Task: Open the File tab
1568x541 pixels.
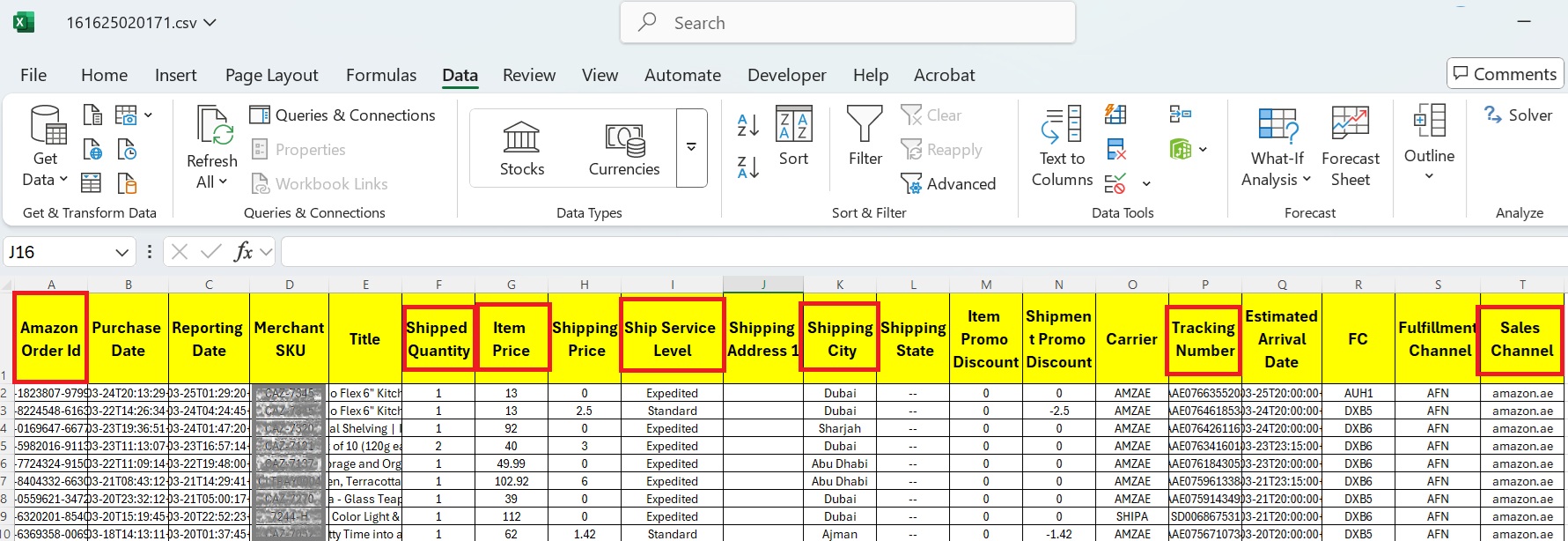Action: 33,75
